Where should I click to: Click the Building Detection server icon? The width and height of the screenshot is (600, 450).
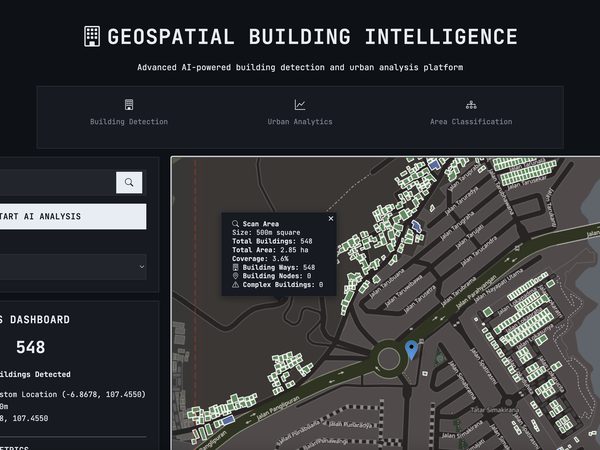129,104
